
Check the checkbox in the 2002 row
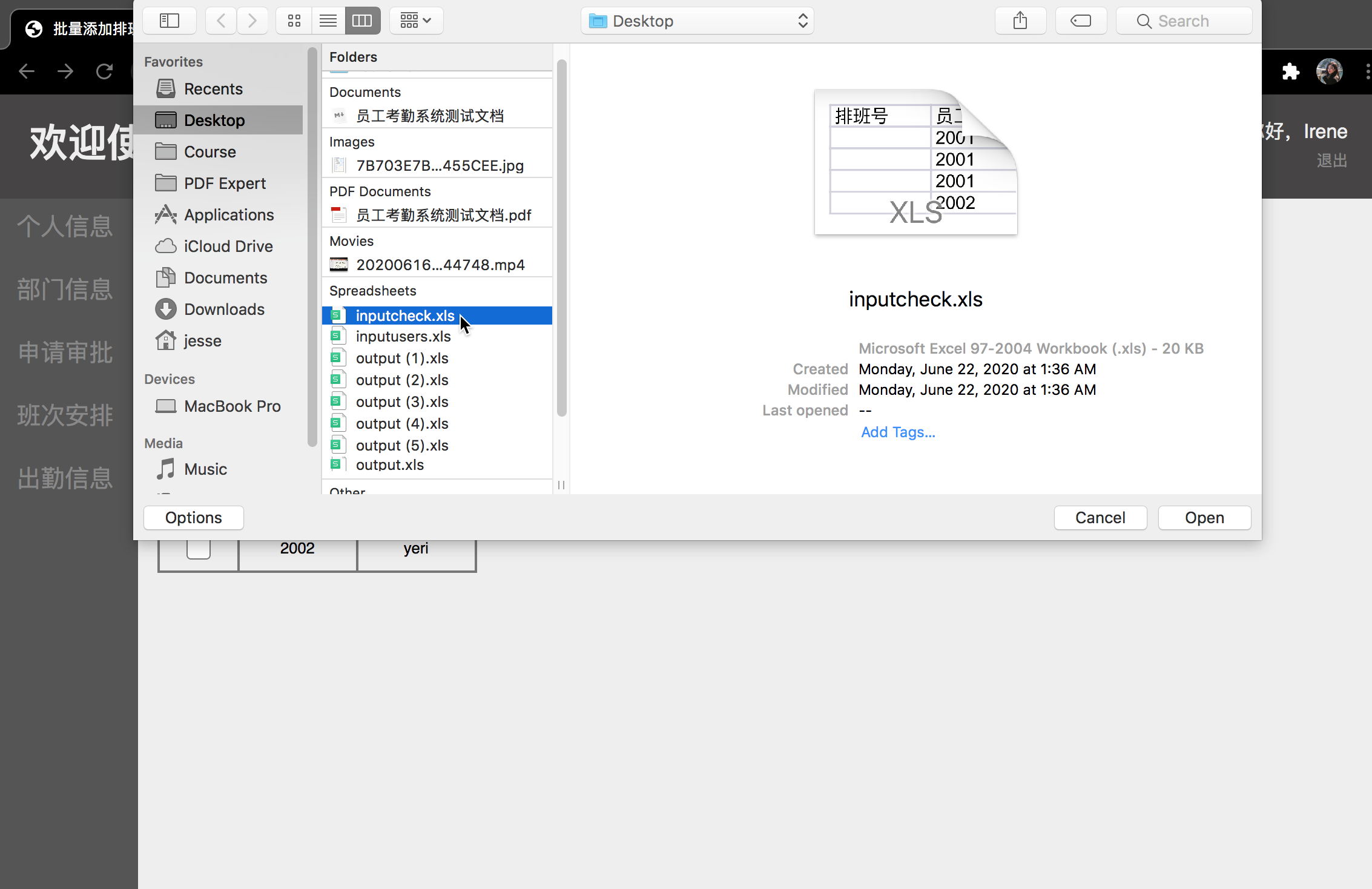[198, 549]
